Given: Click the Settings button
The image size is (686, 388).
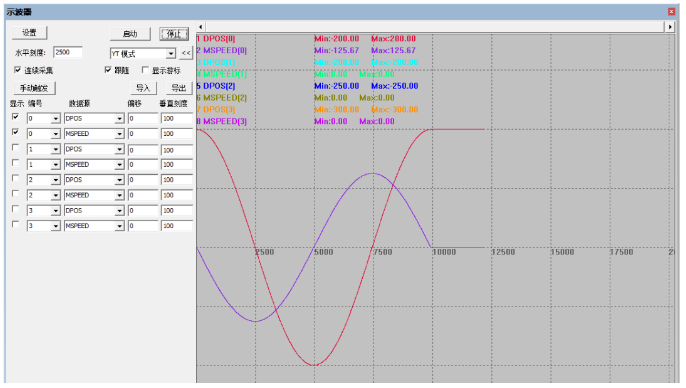Looking at the screenshot, I should pos(29,33).
